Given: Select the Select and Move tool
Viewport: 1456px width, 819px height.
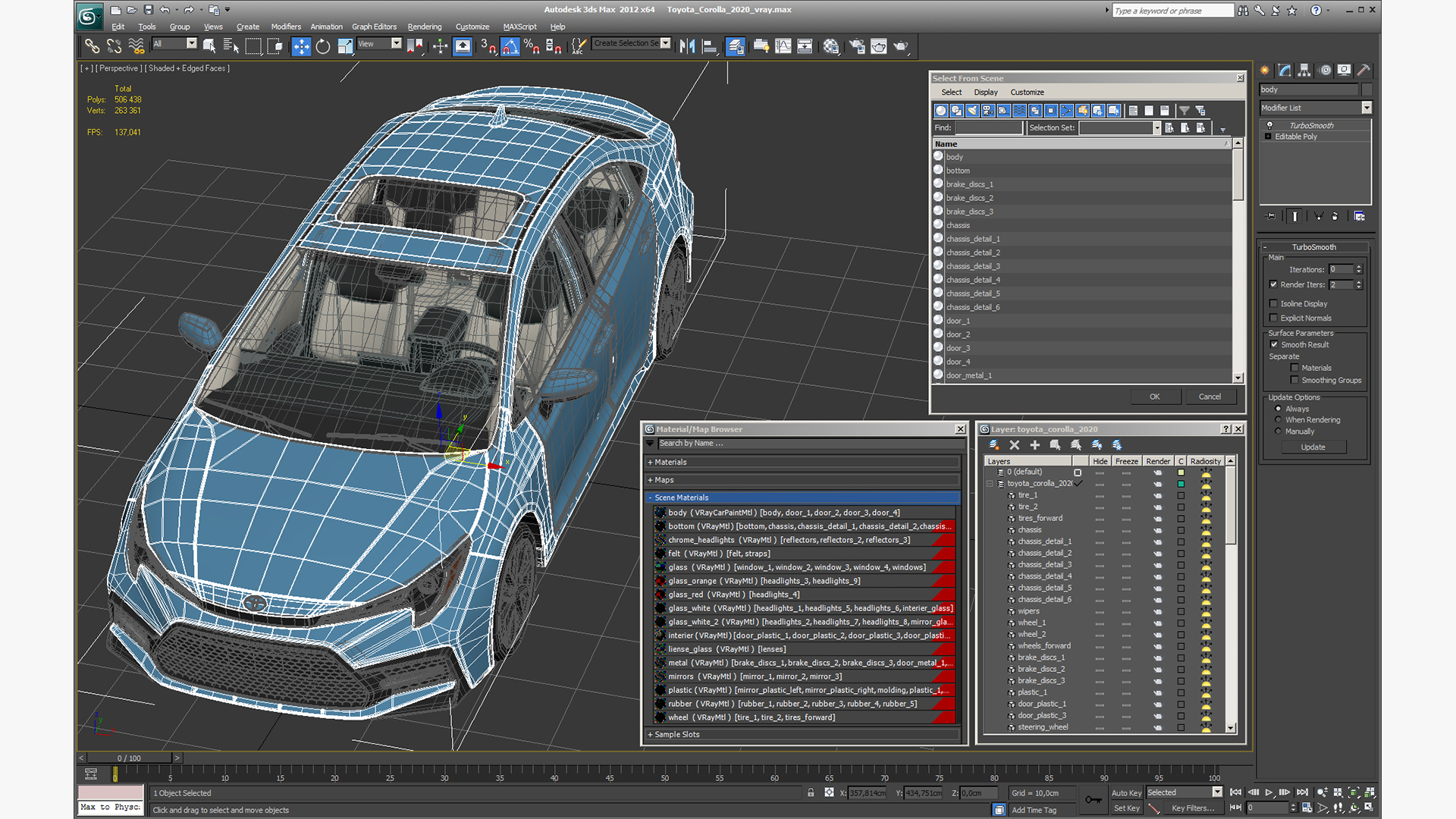Looking at the screenshot, I should 301,46.
